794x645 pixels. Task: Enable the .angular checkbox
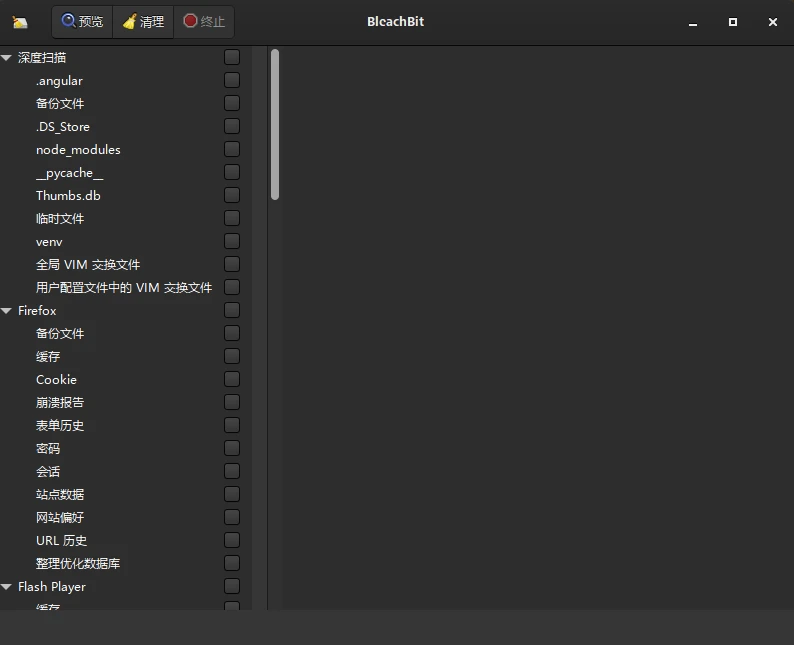(x=232, y=80)
